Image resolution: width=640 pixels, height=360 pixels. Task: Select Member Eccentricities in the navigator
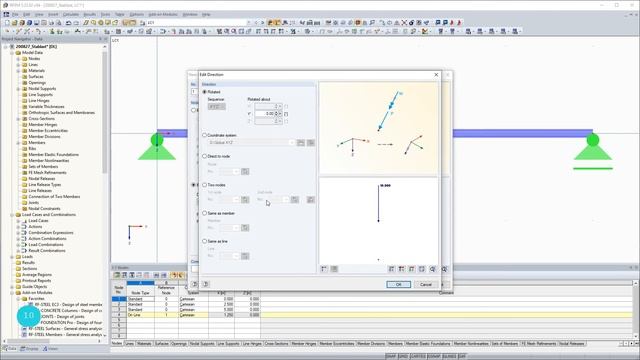(x=48, y=131)
